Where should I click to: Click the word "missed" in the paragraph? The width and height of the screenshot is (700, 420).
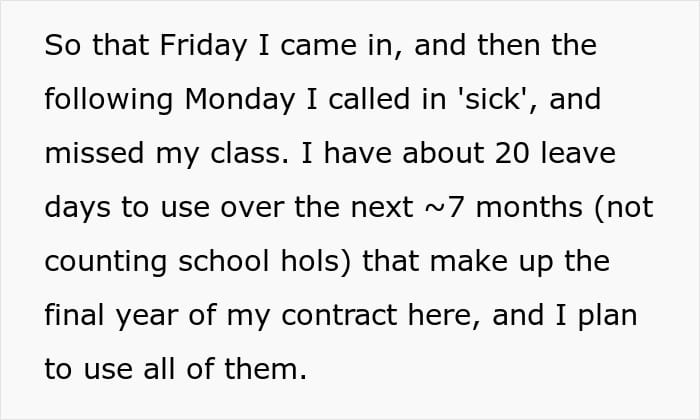pos(94,153)
